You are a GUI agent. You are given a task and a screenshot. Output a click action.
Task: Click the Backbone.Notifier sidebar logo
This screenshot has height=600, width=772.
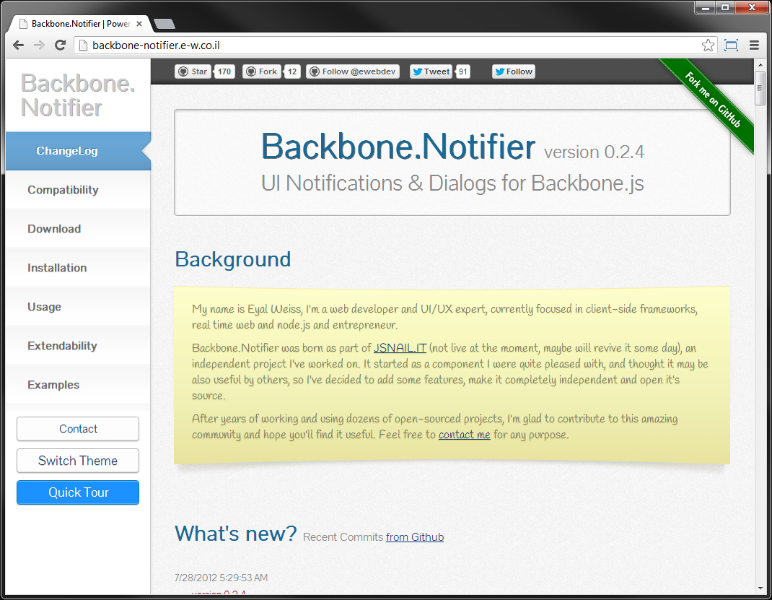[77, 95]
